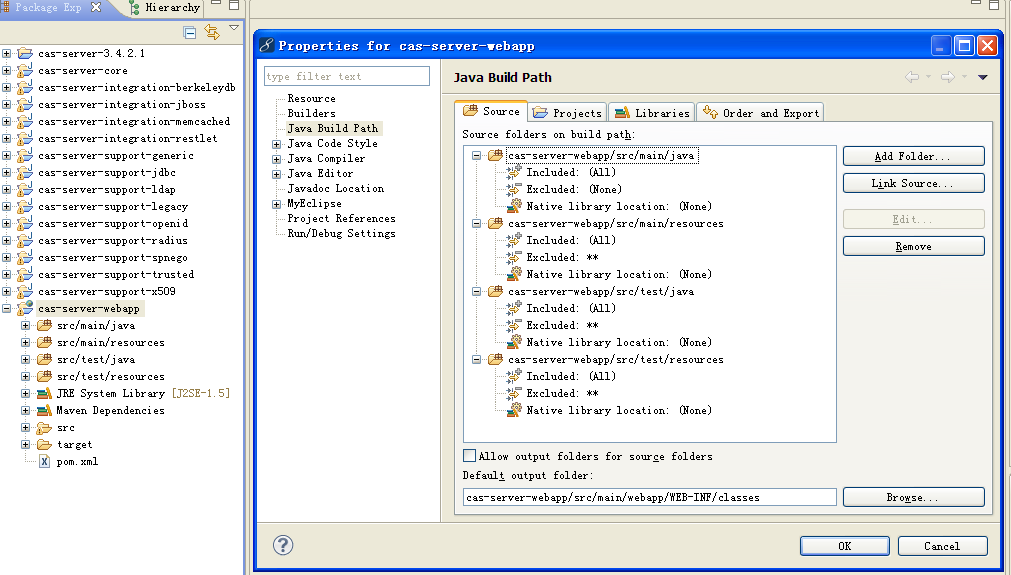Select cas-server-webapp/src/test/java source folder icon

pos(495,291)
